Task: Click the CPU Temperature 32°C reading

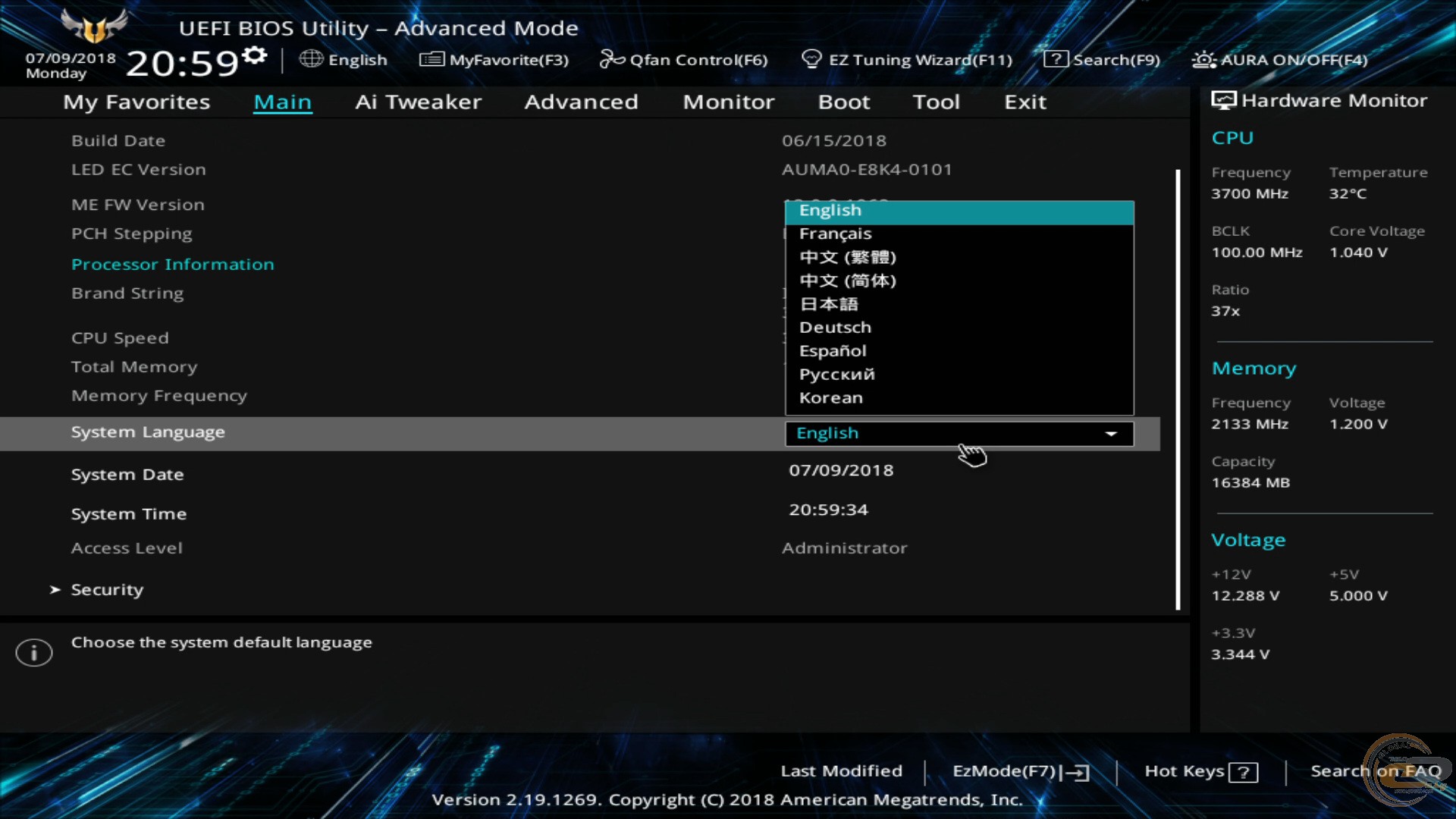Action: (x=1348, y=194)
